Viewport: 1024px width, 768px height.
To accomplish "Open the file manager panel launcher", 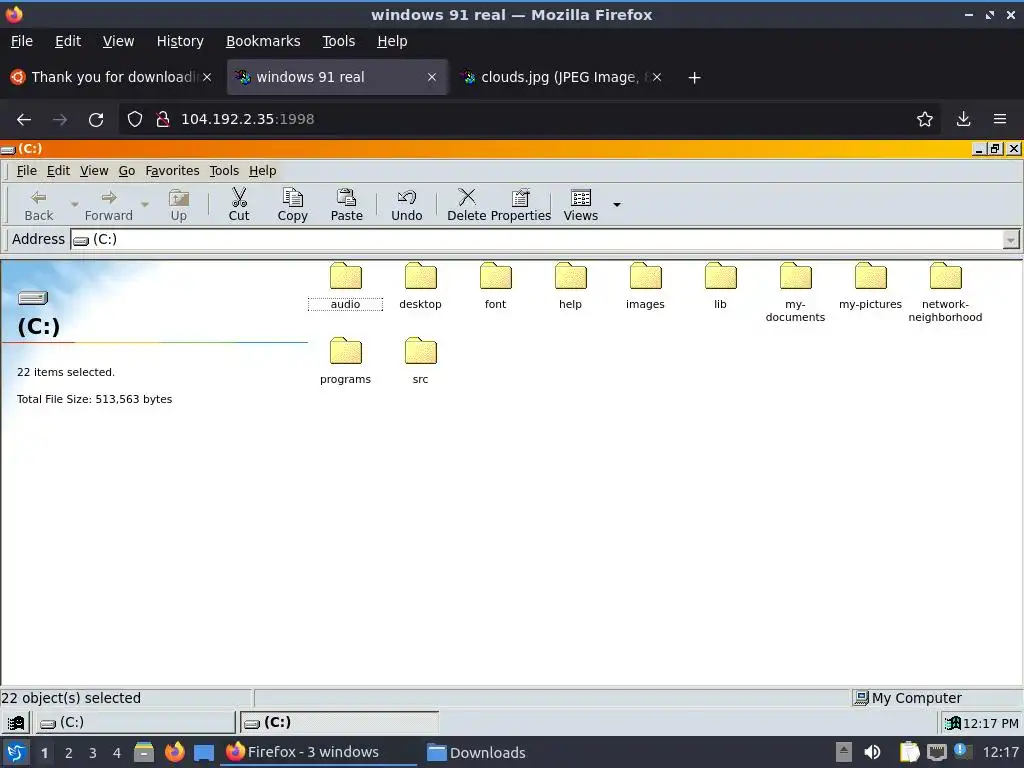I will [x=144, y=752].
